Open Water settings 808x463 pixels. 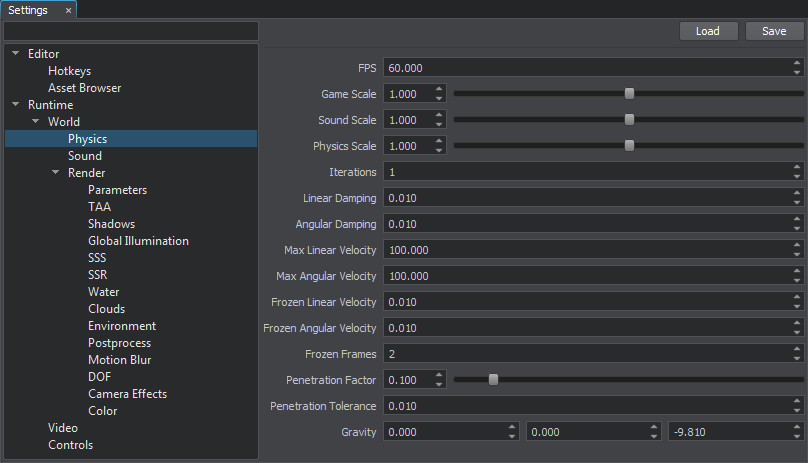pos(104,292)
